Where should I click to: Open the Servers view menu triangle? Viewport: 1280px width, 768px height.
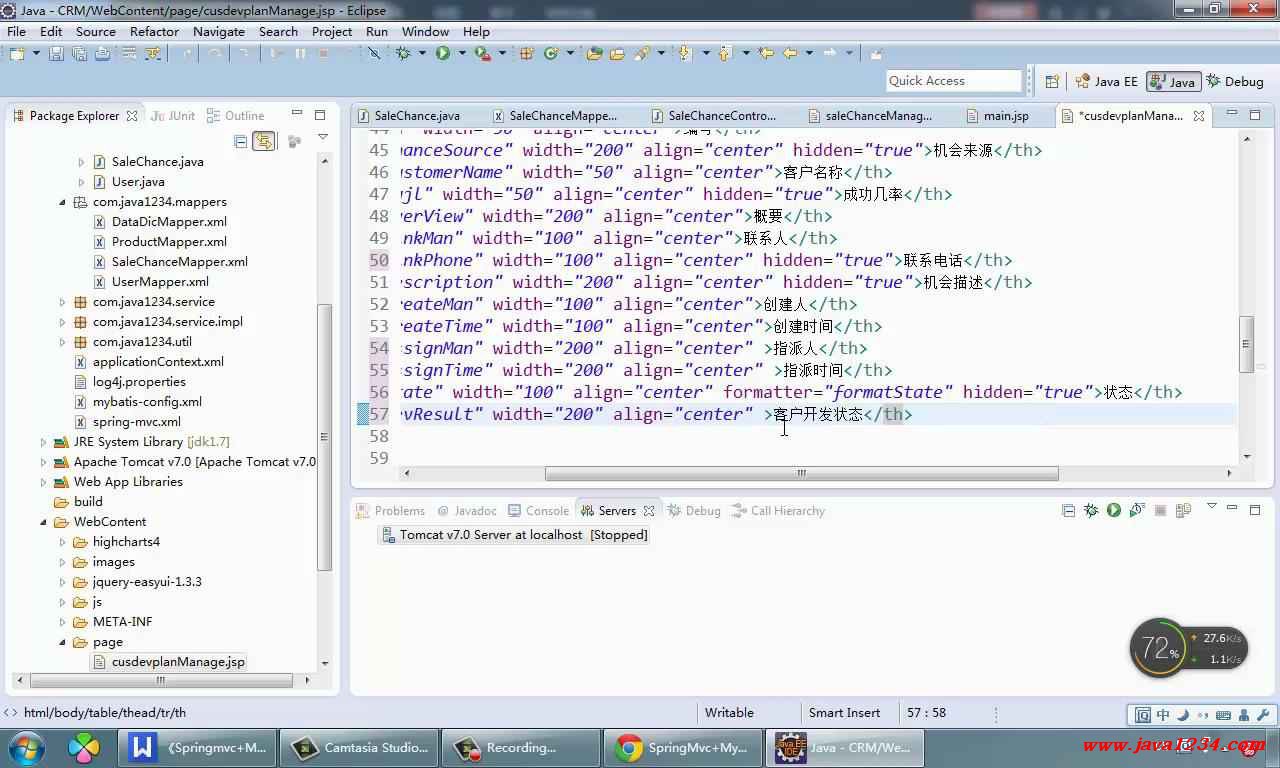(1212, 507)
